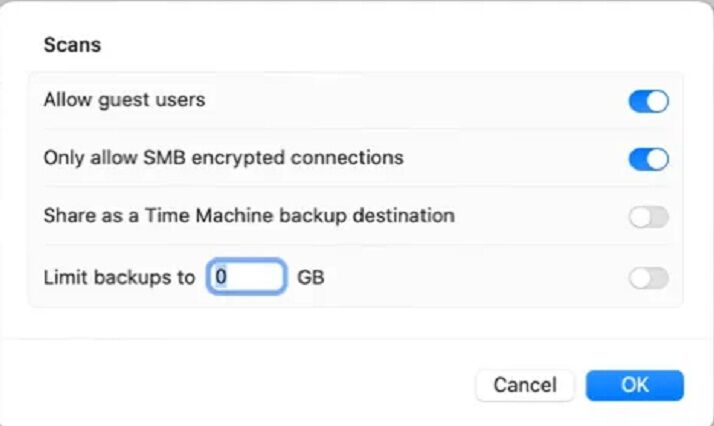714x426 pixels.
Task: Save Scans share options with blue OK
Action: [x=634, y=385]
